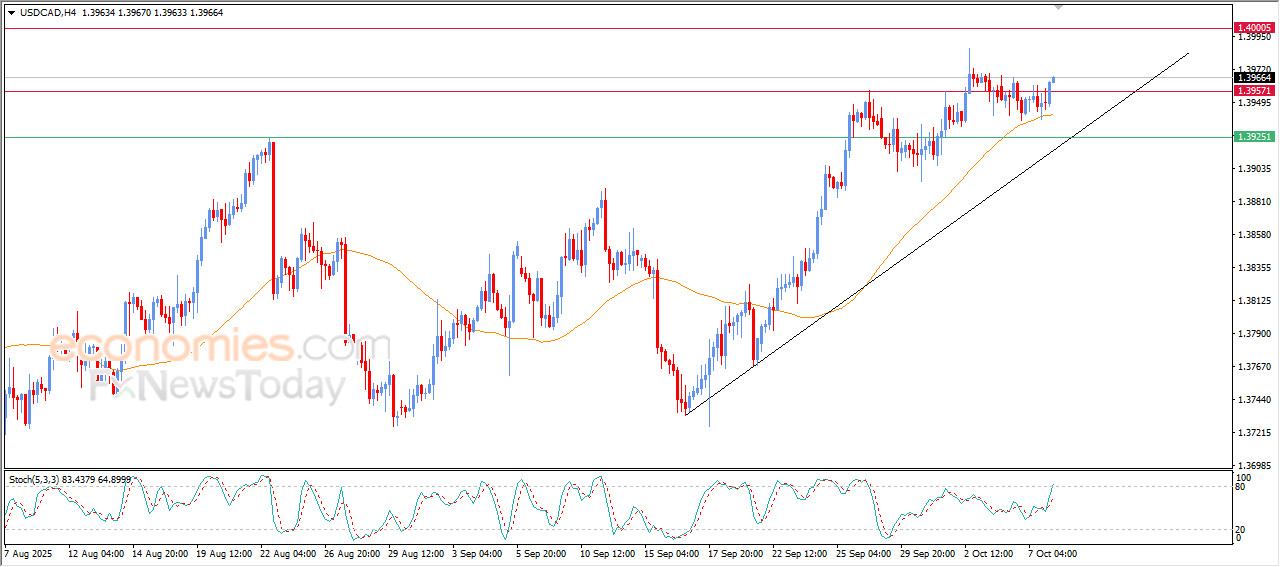
Task: Click the black 1.39664 current price label
Action: [1253, 78]
